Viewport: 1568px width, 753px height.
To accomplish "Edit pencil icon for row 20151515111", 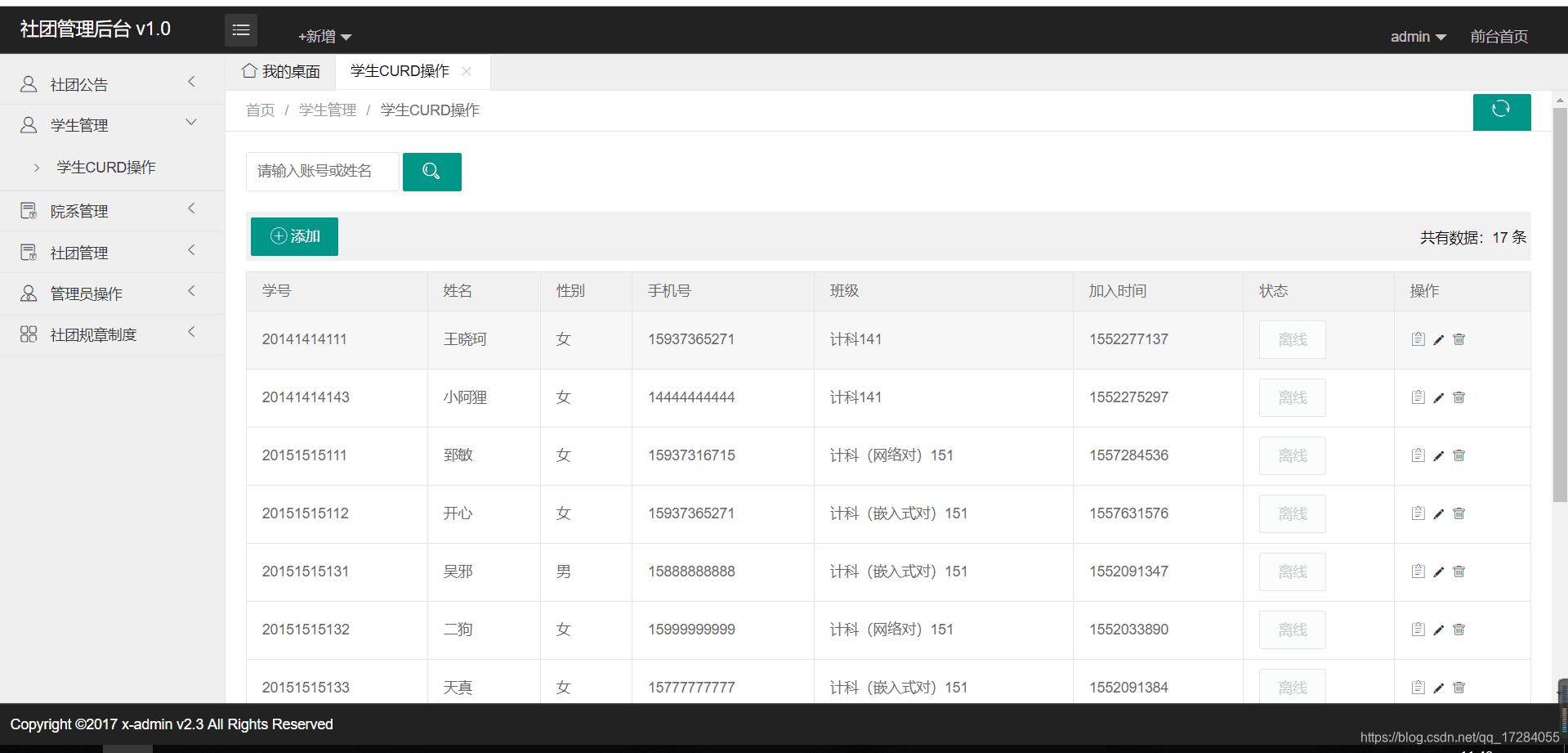I will point(1439,455).
